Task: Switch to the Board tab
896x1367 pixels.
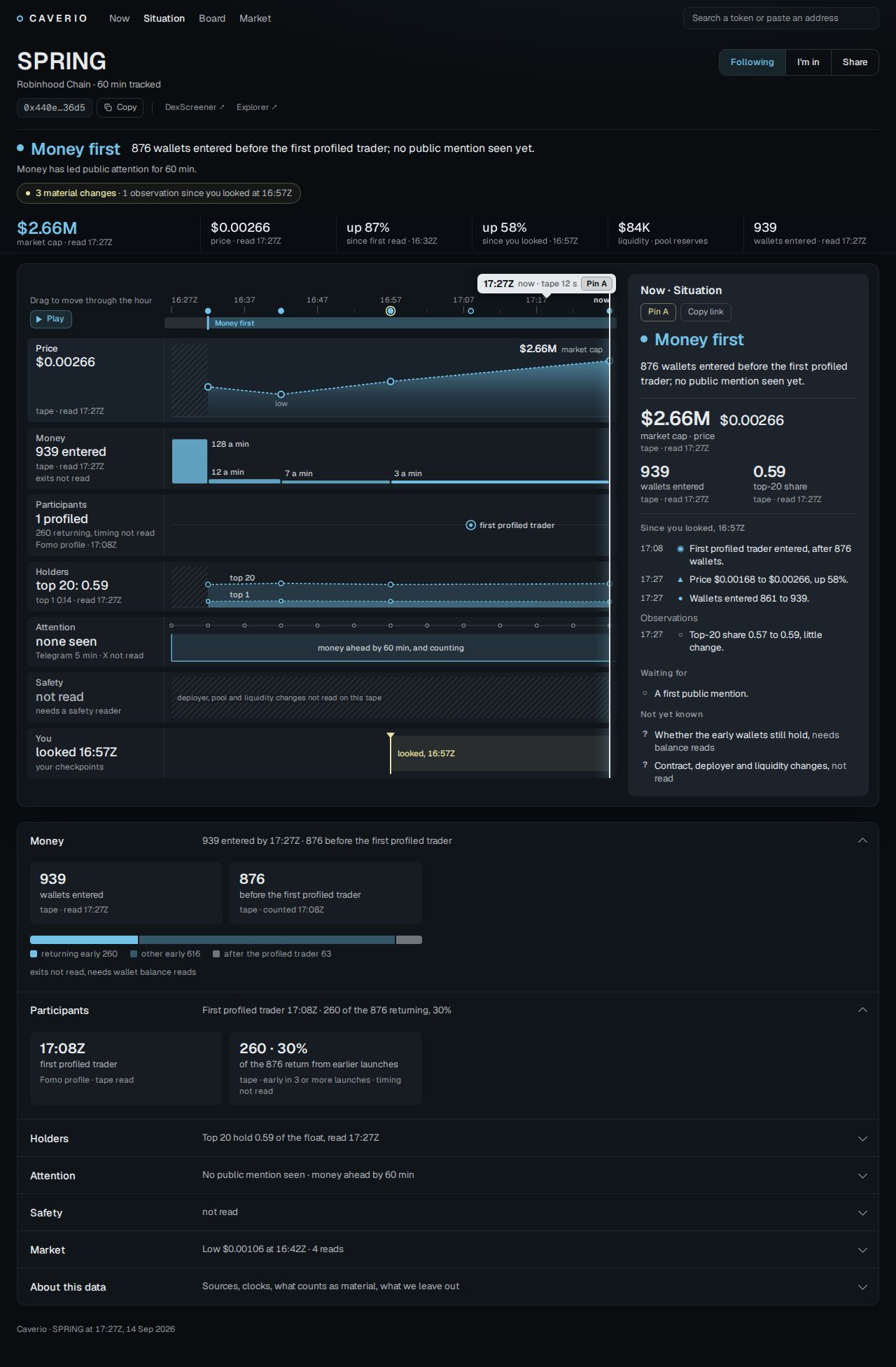Action: [212, 18]
